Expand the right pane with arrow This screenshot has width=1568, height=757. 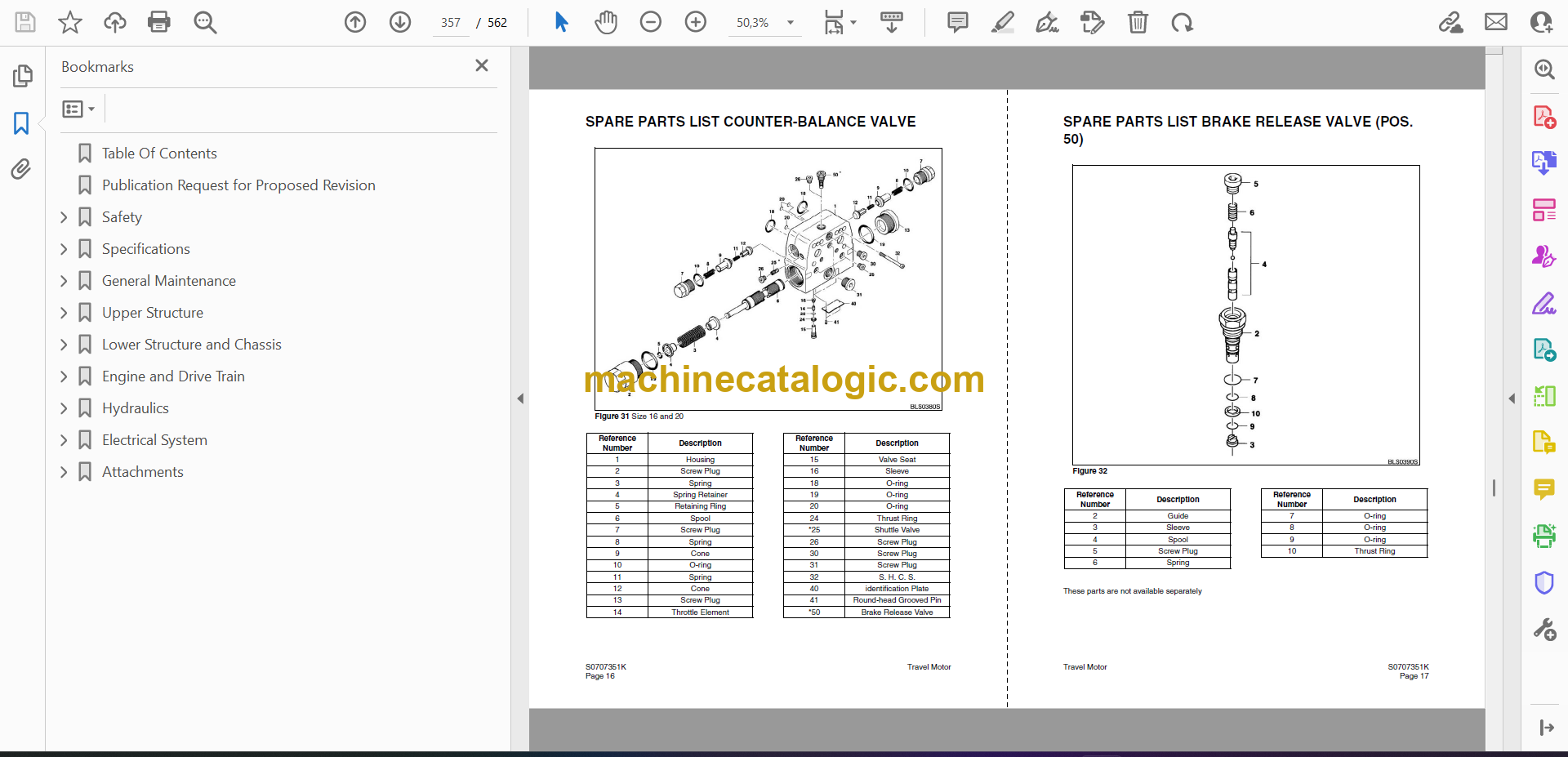click(x=1546, y=728)
